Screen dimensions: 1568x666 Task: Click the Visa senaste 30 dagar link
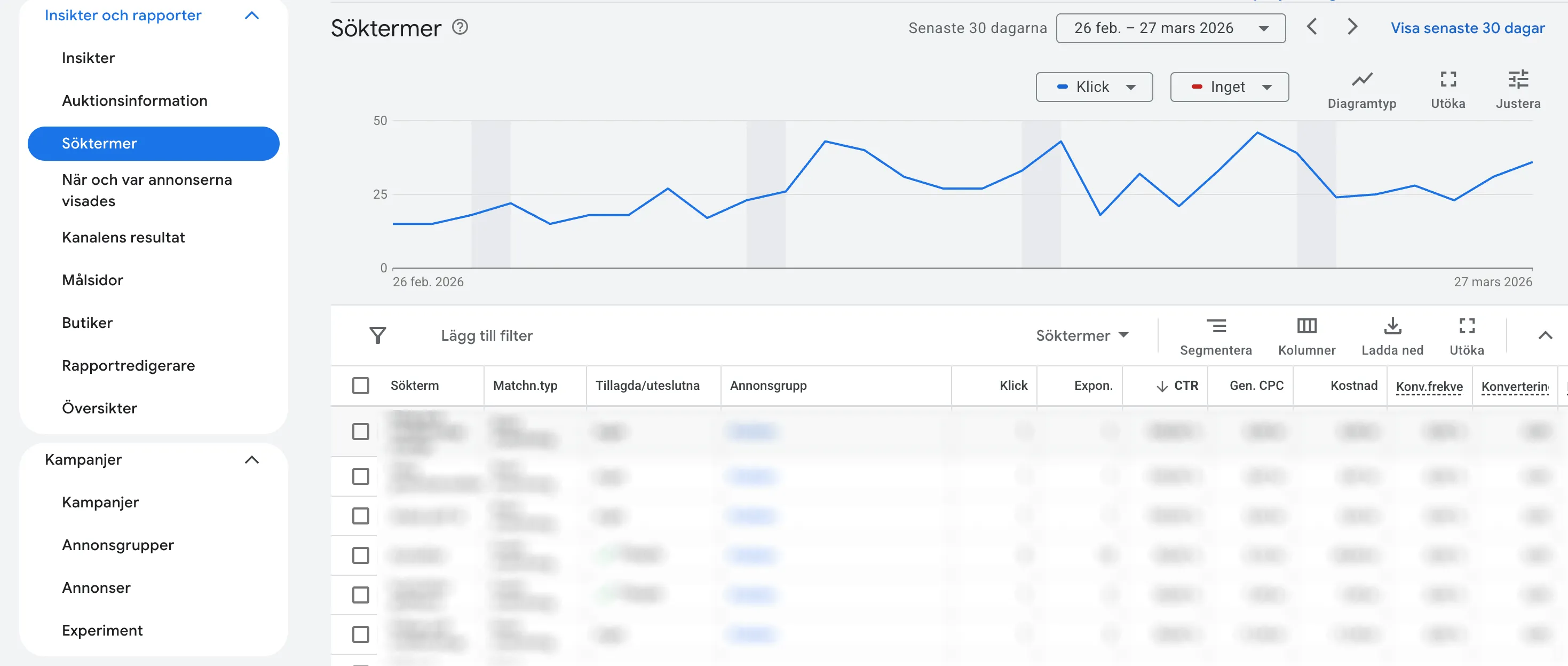tap(1467, 27)
